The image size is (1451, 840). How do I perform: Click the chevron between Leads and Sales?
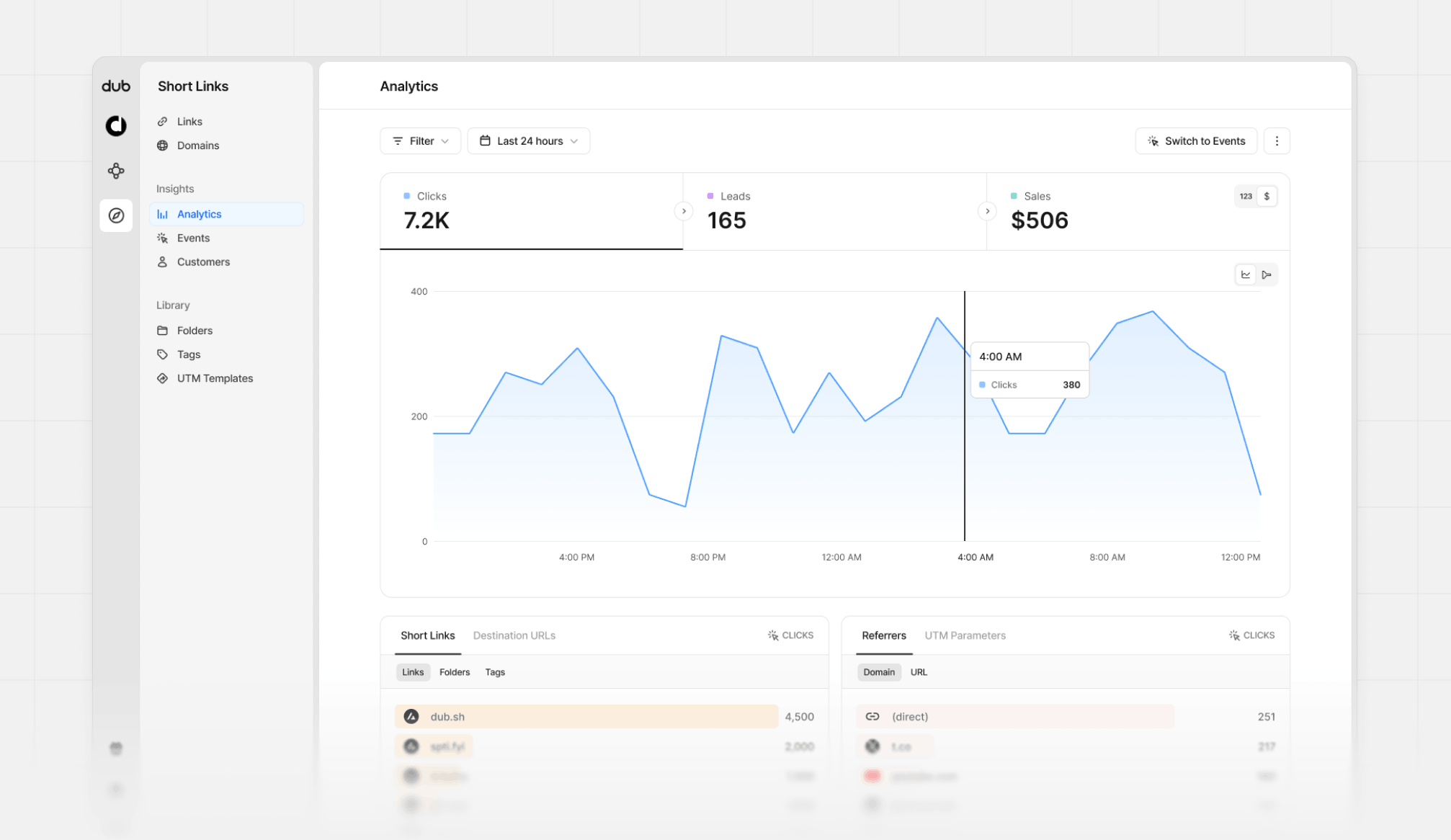coord(987,211)
